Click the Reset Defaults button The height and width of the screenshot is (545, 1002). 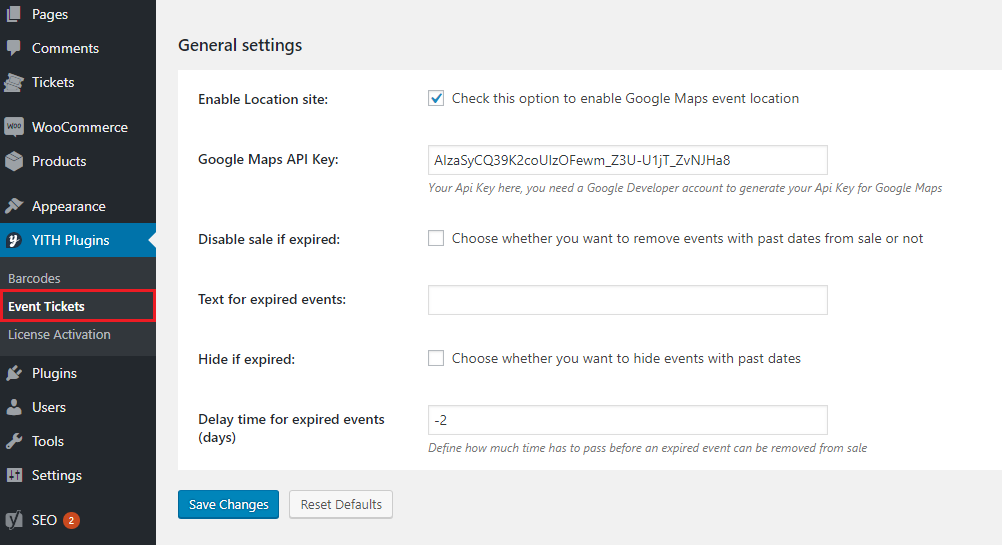click(x=340, y=504)
